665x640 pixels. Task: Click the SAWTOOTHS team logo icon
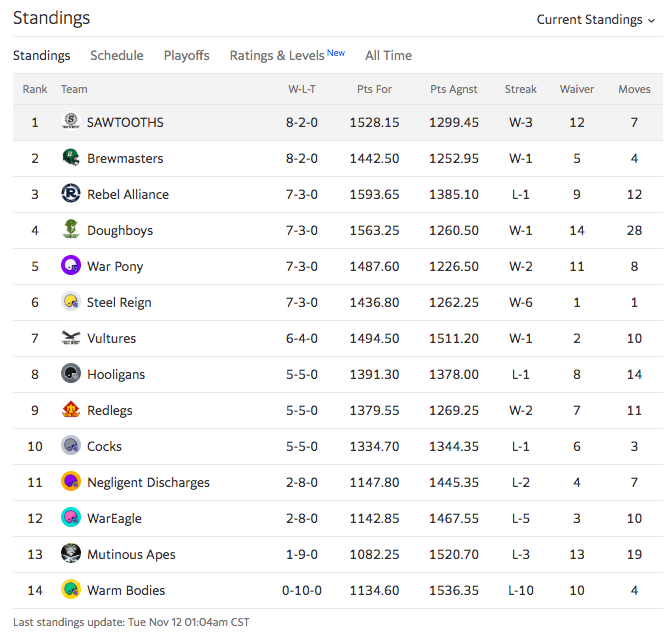click(71, 122)
